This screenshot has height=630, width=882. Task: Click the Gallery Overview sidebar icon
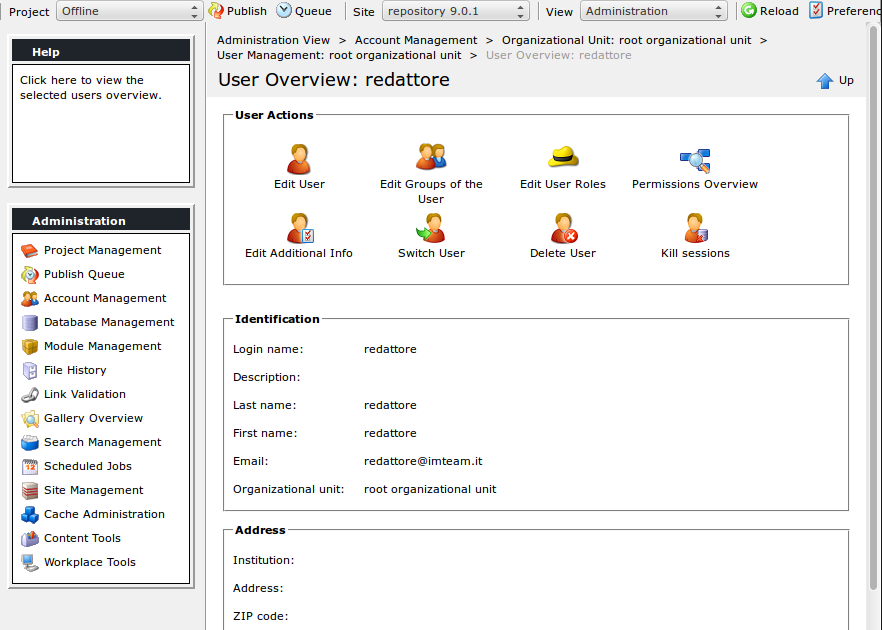(30, 419)
